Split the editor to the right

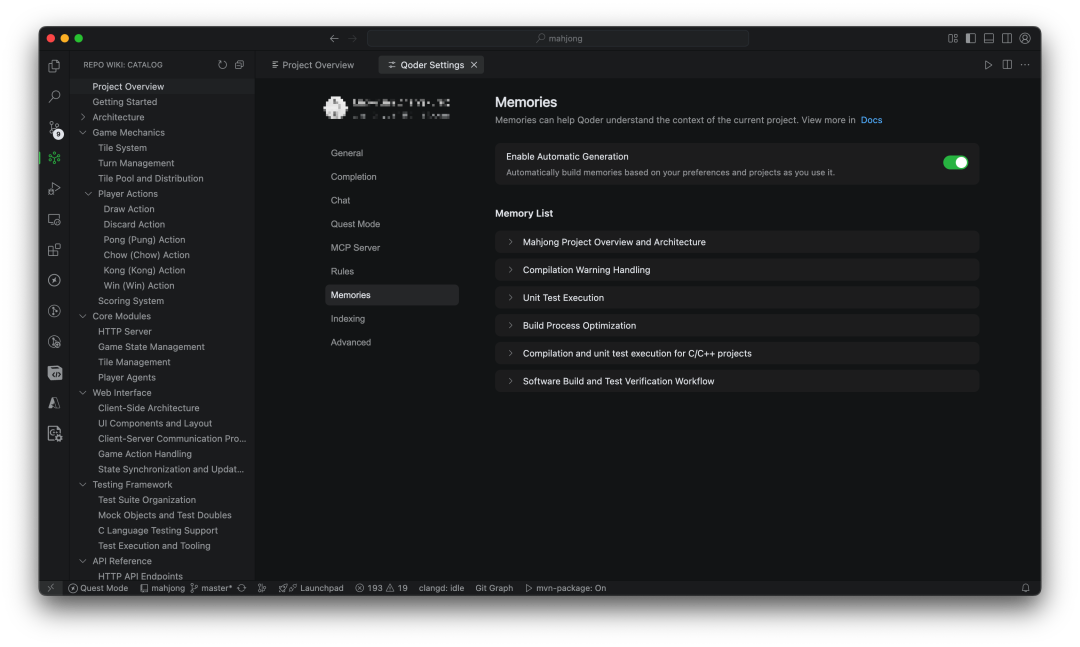click(1007, 65)
